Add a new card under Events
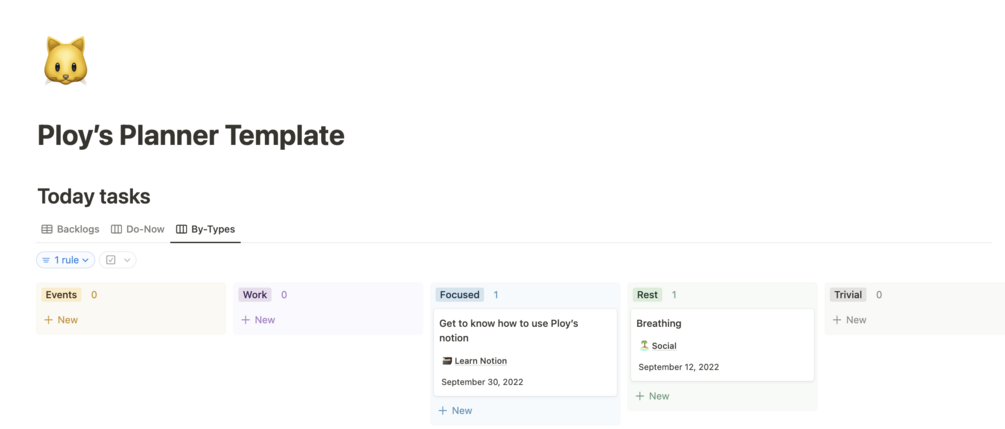Image resolution: width=1005 pixels, height=429 pixels. (61, 320)
